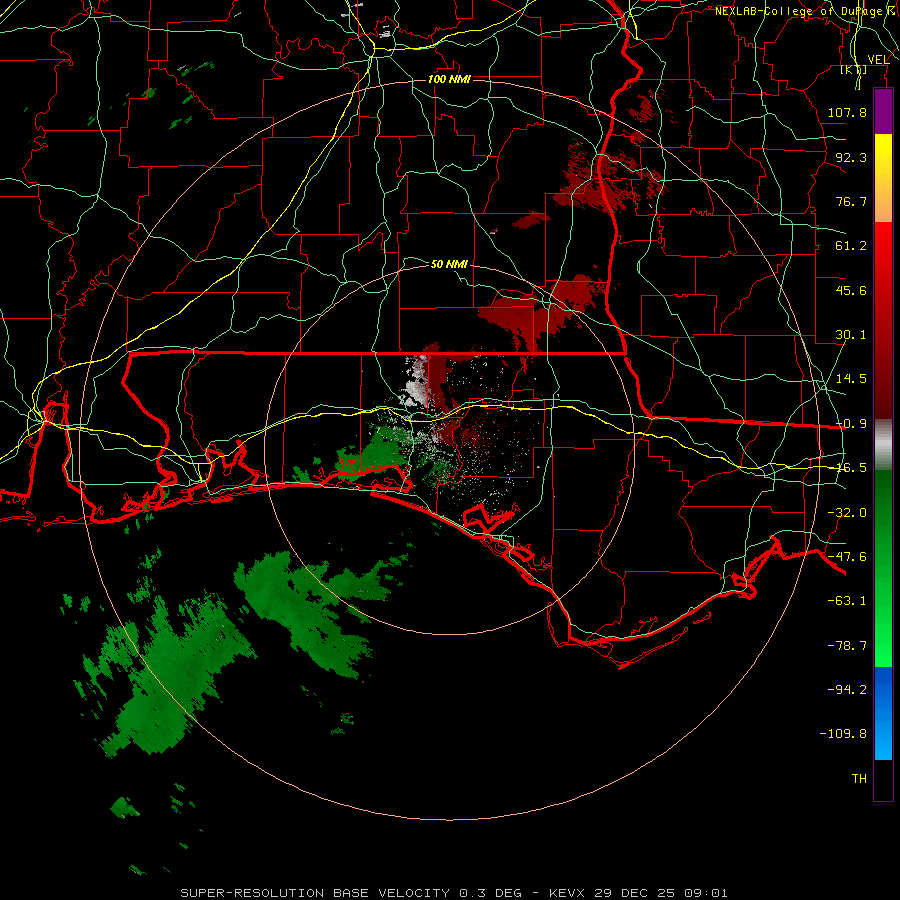Pick the purple segment of velocity color bar
900x900 pixels.
tap(883, 112)
